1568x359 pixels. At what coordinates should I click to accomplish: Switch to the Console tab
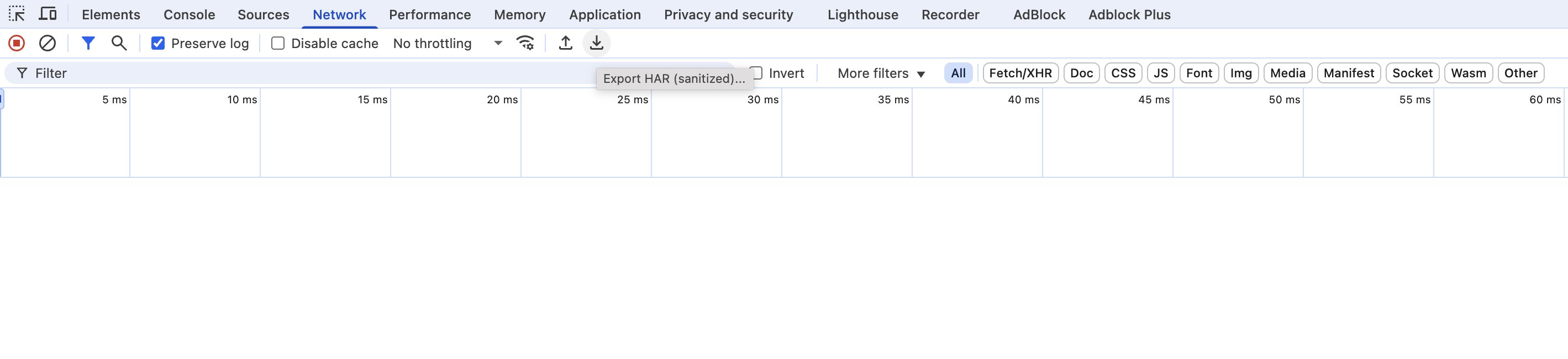pyautogui.click(x=190, y=14)
